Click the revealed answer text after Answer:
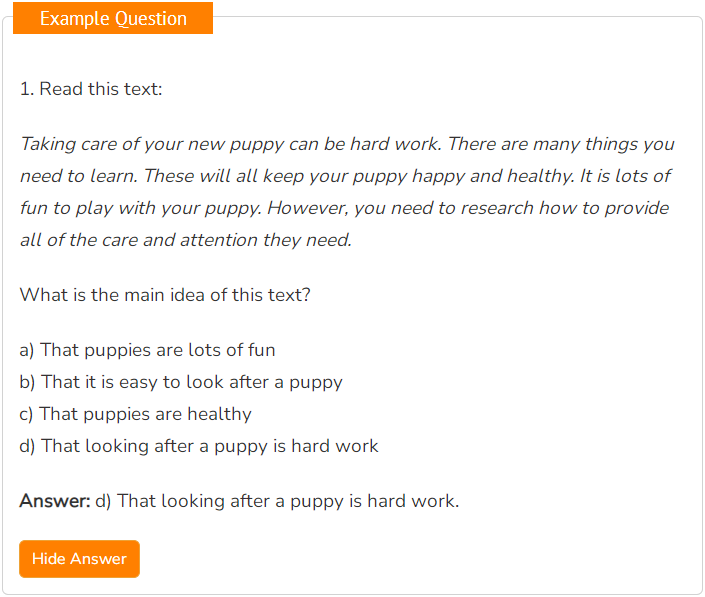The height and width of the screenshot is (597, 705). point(277,501)
